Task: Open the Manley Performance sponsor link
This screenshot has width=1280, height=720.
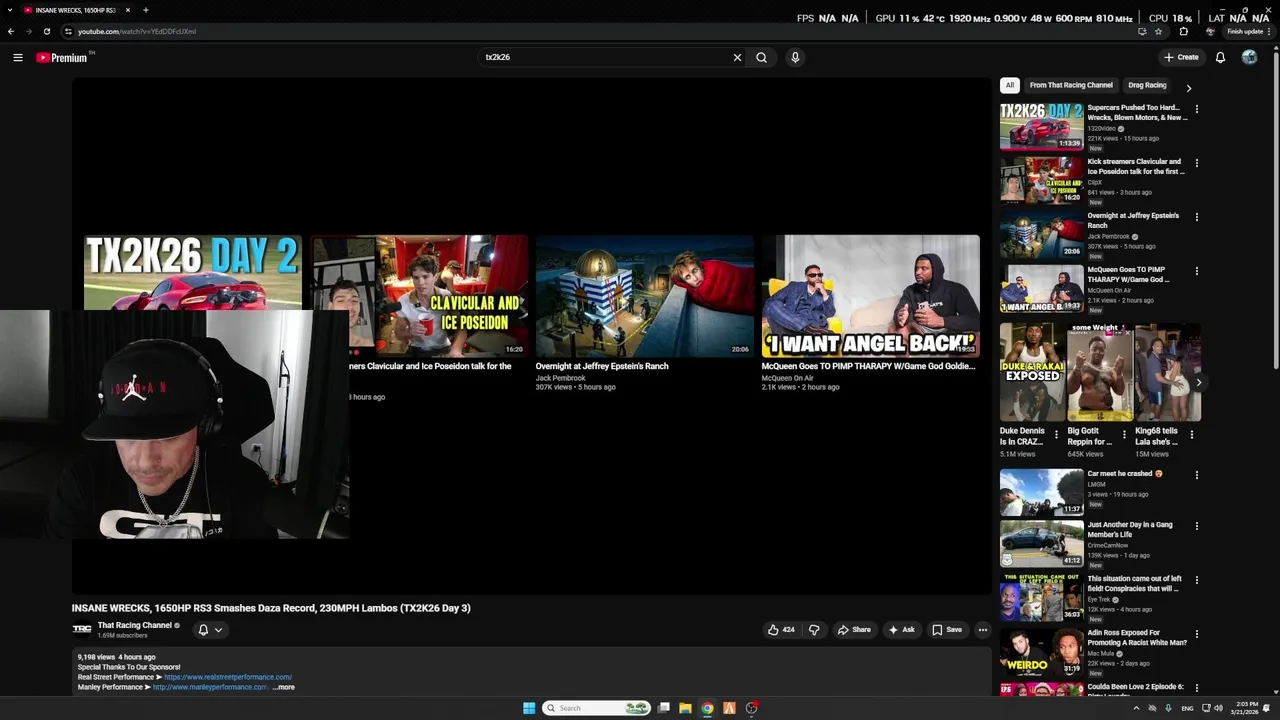Action: click(210, 687)
